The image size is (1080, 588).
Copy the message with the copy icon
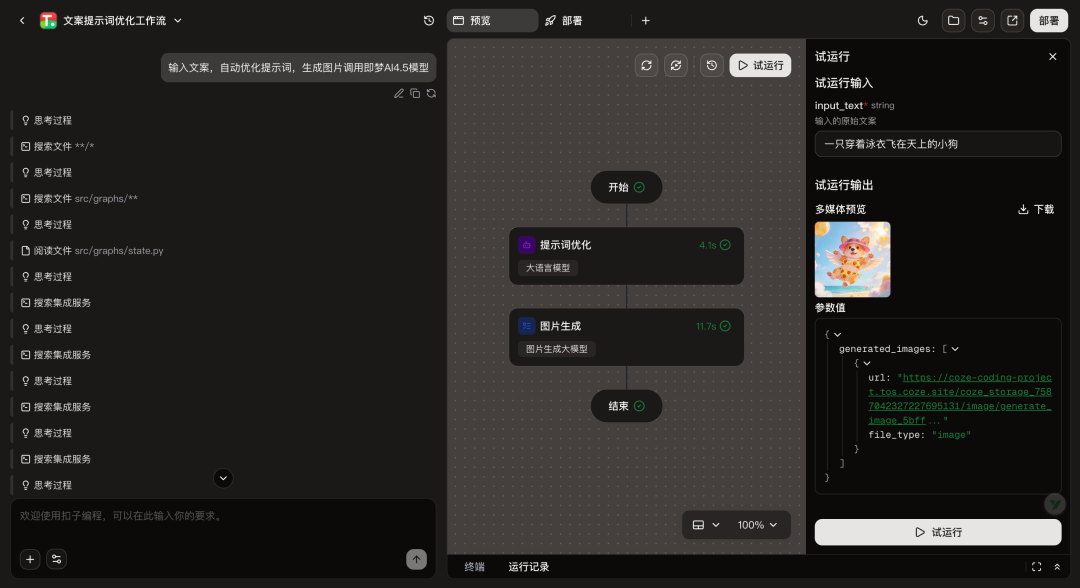pos(415,93)
